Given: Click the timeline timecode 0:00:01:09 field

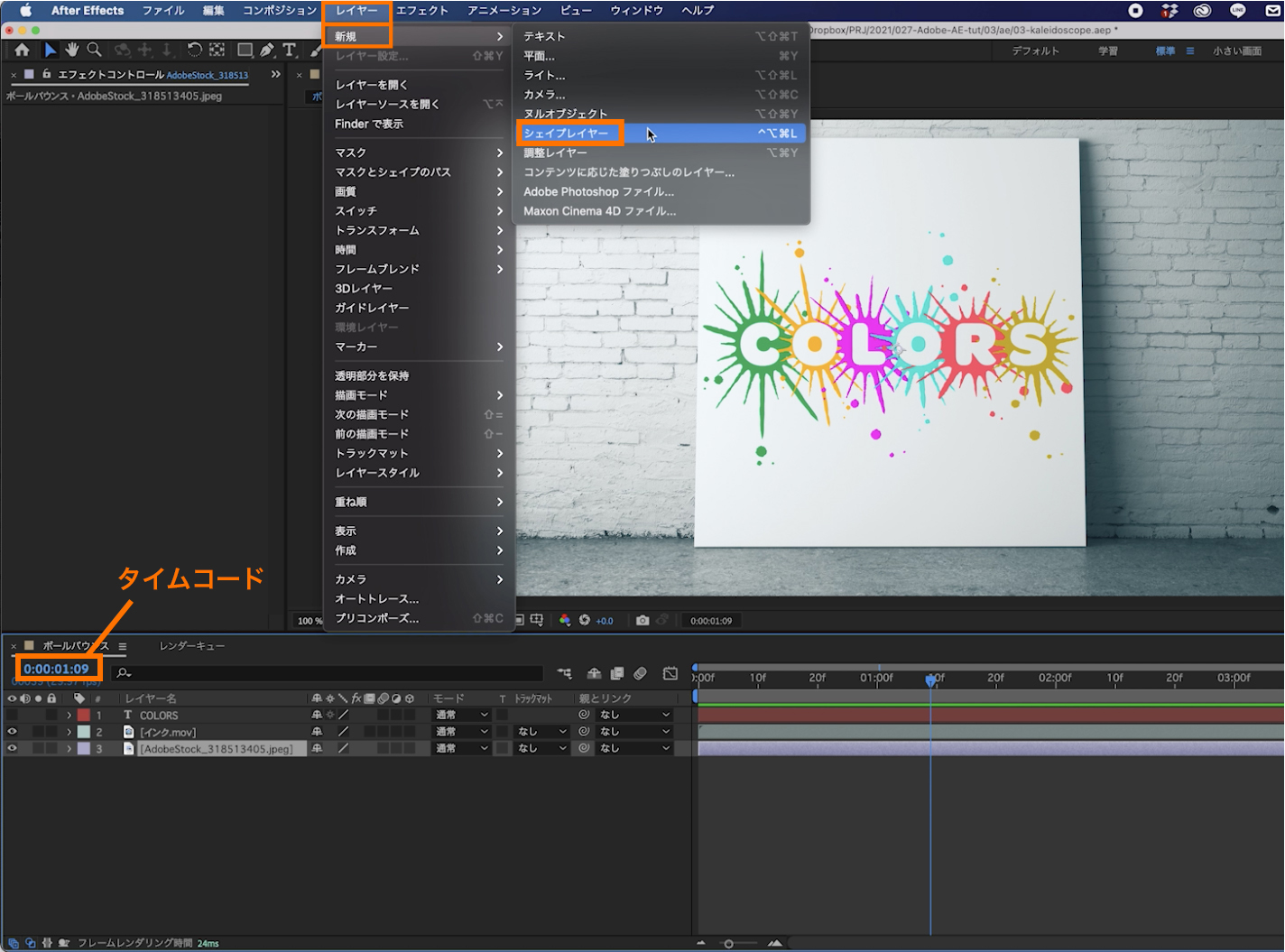Looking at the screenshot, I should [x=56, y=669].
